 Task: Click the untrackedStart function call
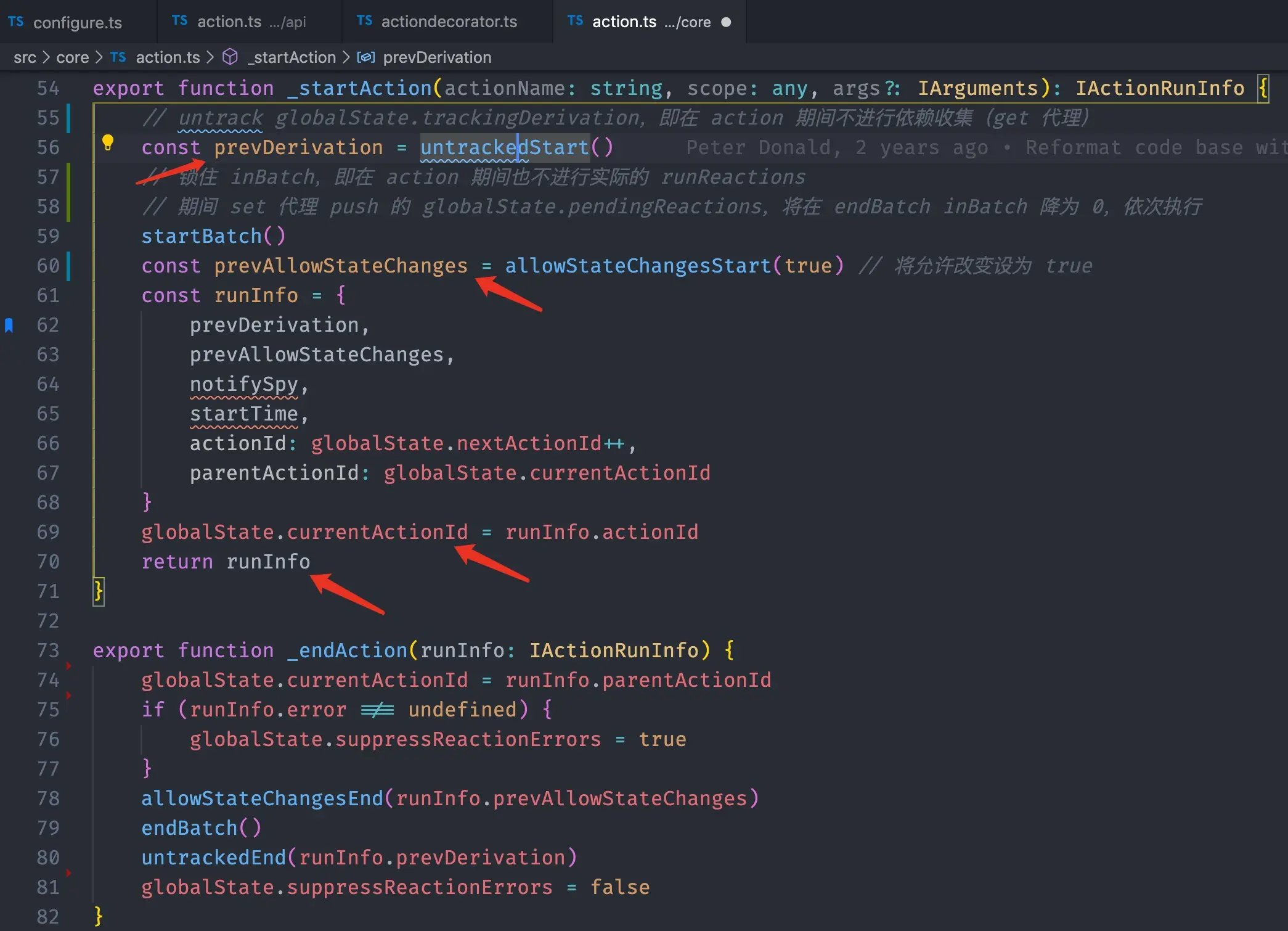click(x=504, y=147)
